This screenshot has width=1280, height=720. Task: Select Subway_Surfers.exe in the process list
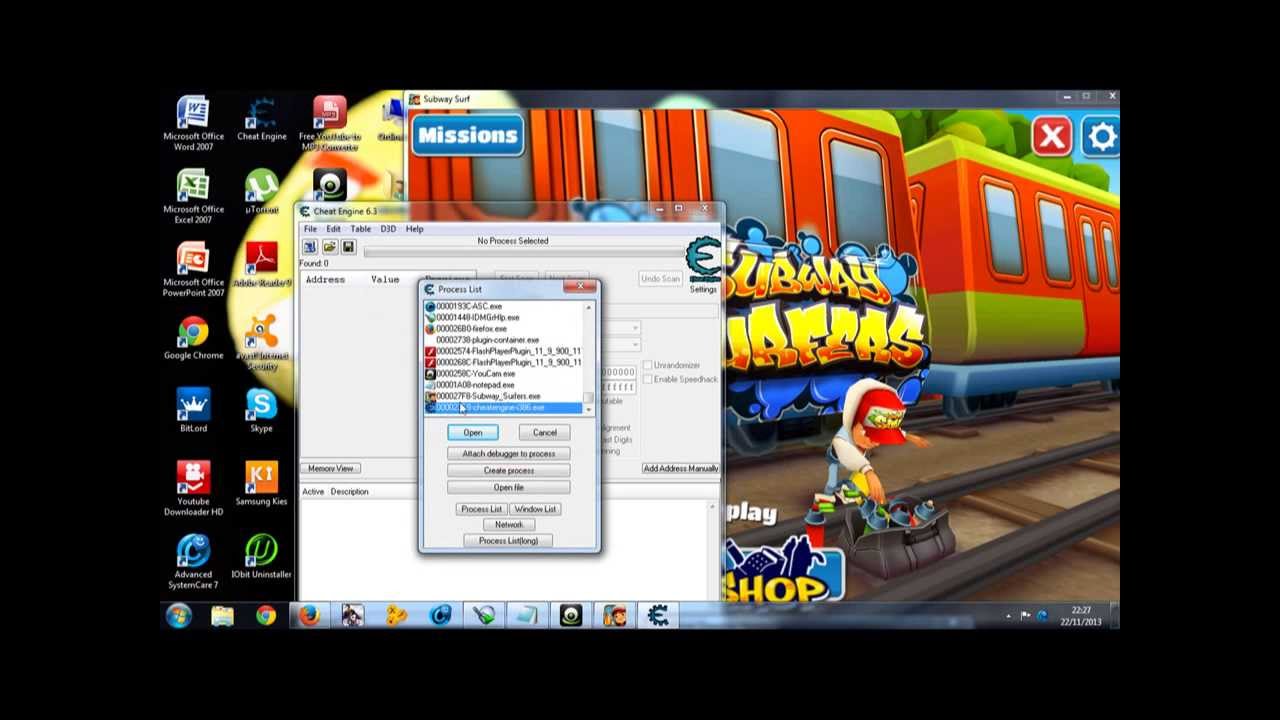(x=504, y=396)
